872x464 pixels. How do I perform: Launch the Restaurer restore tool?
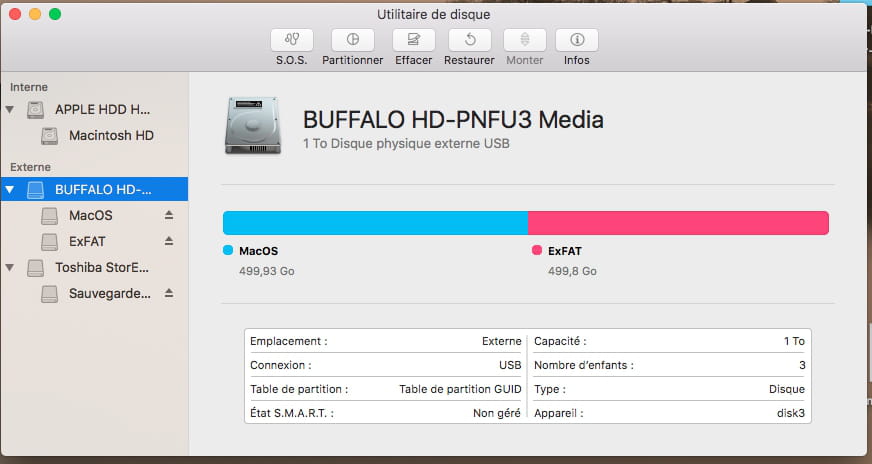(469, 40)
